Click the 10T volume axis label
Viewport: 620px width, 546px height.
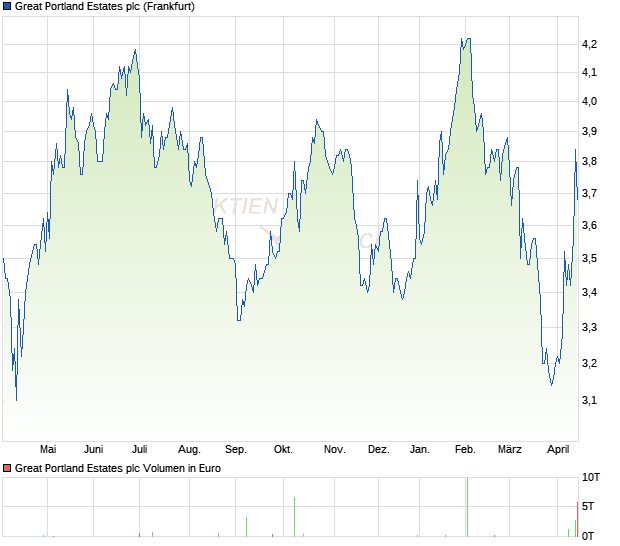pos(591,477)
